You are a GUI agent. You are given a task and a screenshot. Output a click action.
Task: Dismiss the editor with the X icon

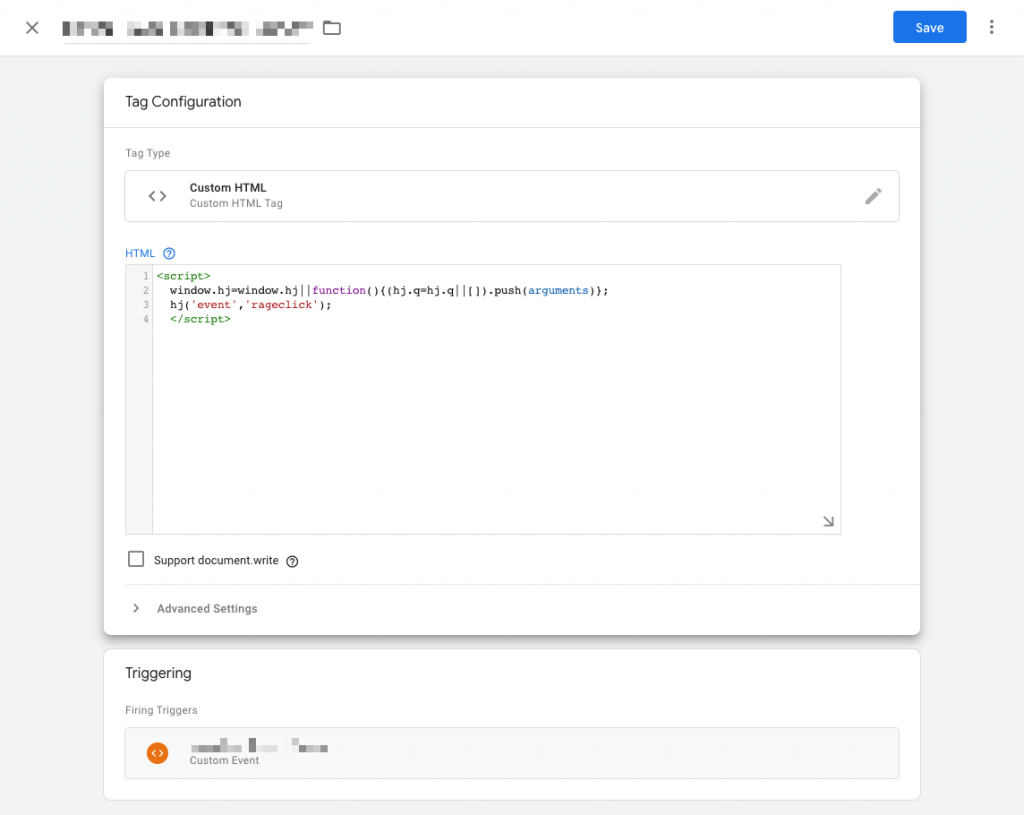pyautogui.click(x=31, y=27)
